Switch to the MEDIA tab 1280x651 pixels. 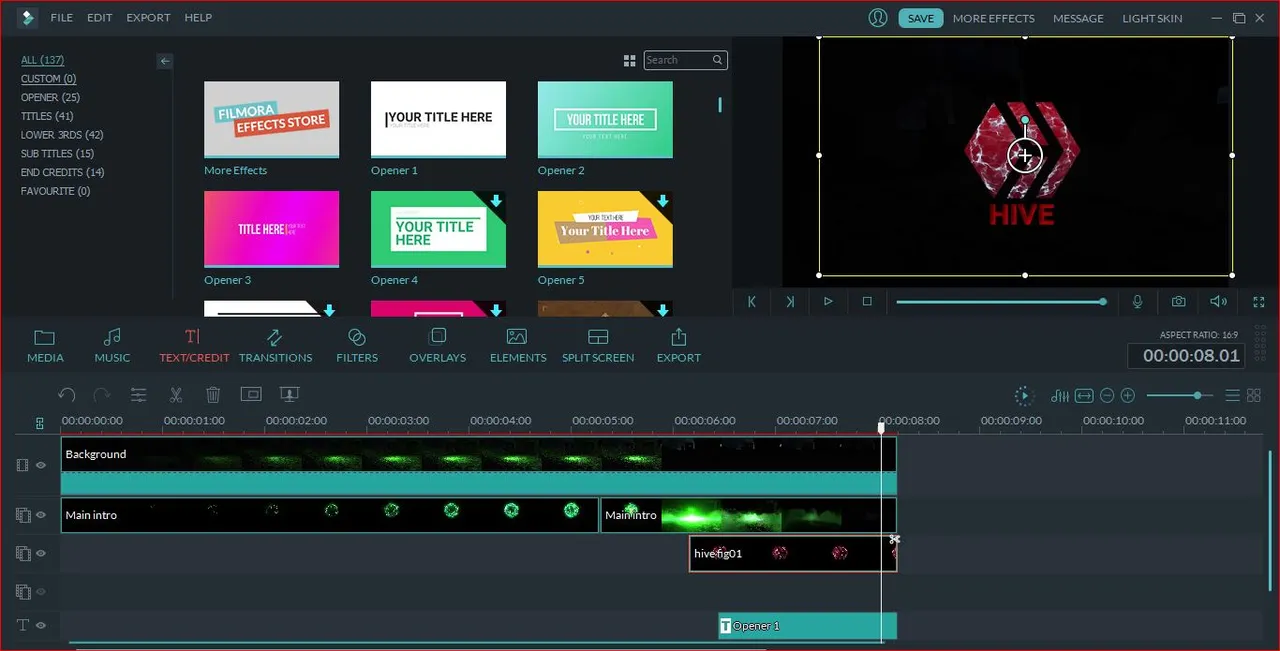point(45,345)
